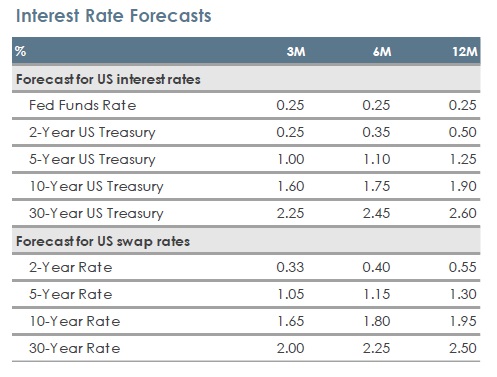Select the 12M column header

pos(465,52)
